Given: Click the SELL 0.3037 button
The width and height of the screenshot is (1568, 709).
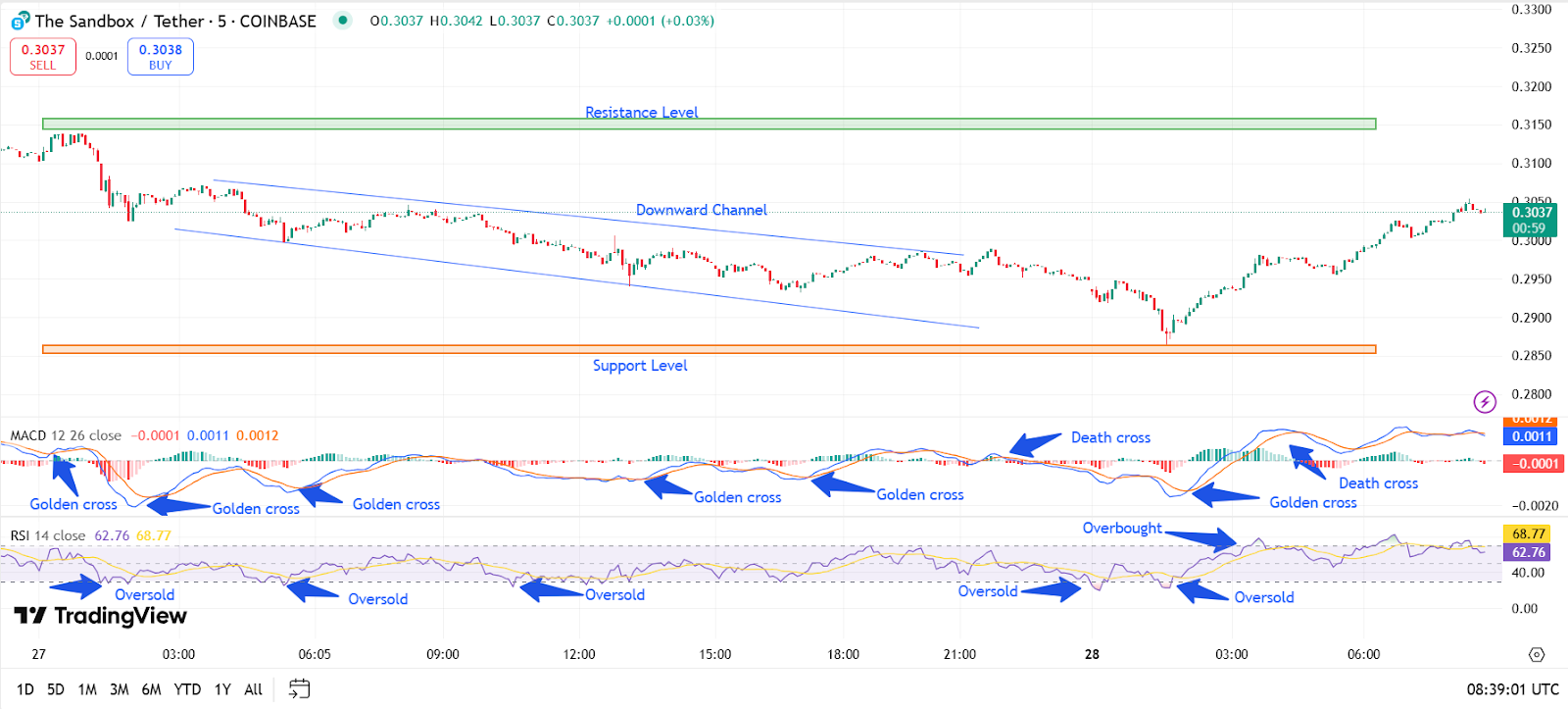Looking at the screenshot, I should tap(43, 57).
